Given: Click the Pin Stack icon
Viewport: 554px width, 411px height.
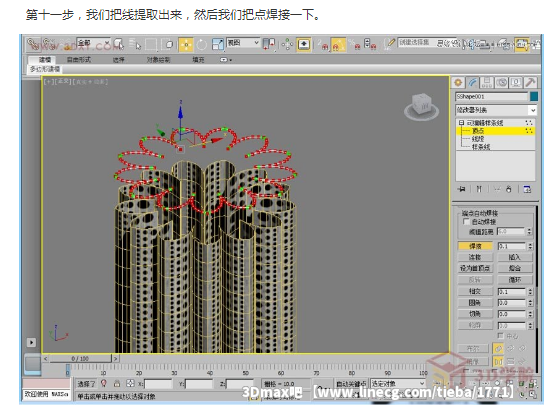Looking at the screenshot, I should [462, 189].
